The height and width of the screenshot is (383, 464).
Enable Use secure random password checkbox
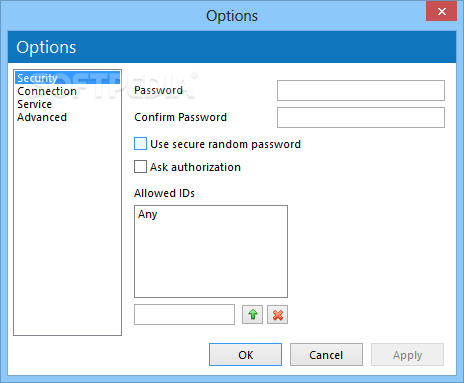click(140, 144)
